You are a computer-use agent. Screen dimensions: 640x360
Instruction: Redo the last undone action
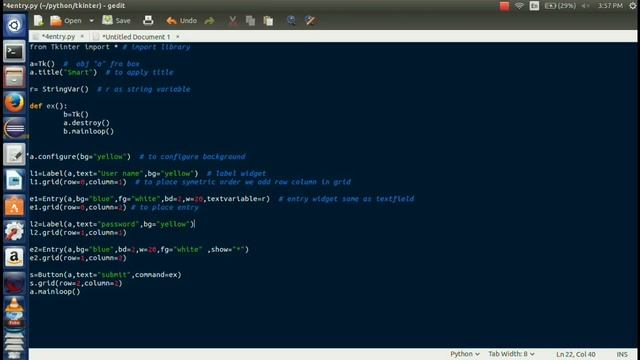(209, 20)
